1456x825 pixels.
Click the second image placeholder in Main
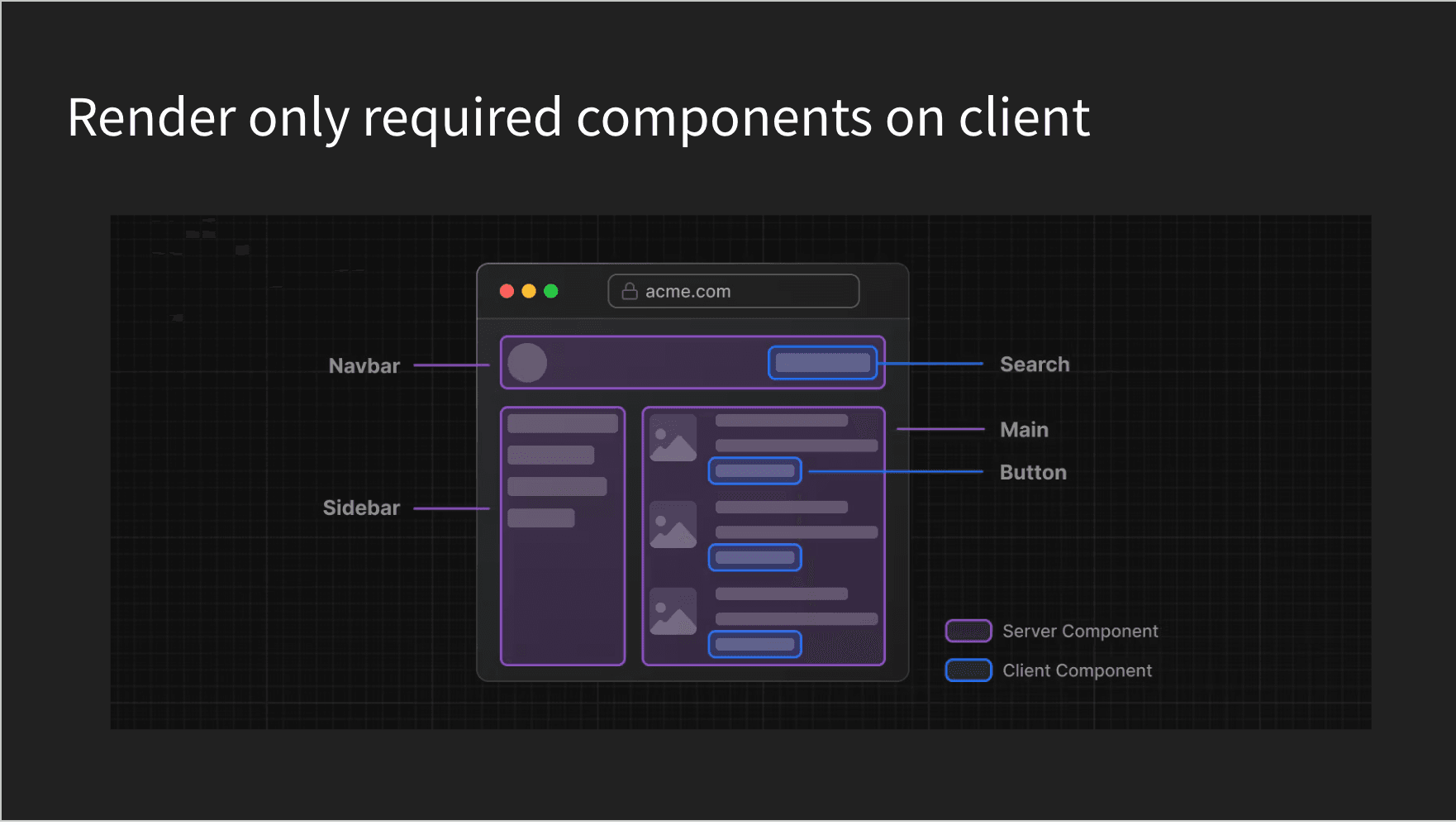[x=673, y=525]
